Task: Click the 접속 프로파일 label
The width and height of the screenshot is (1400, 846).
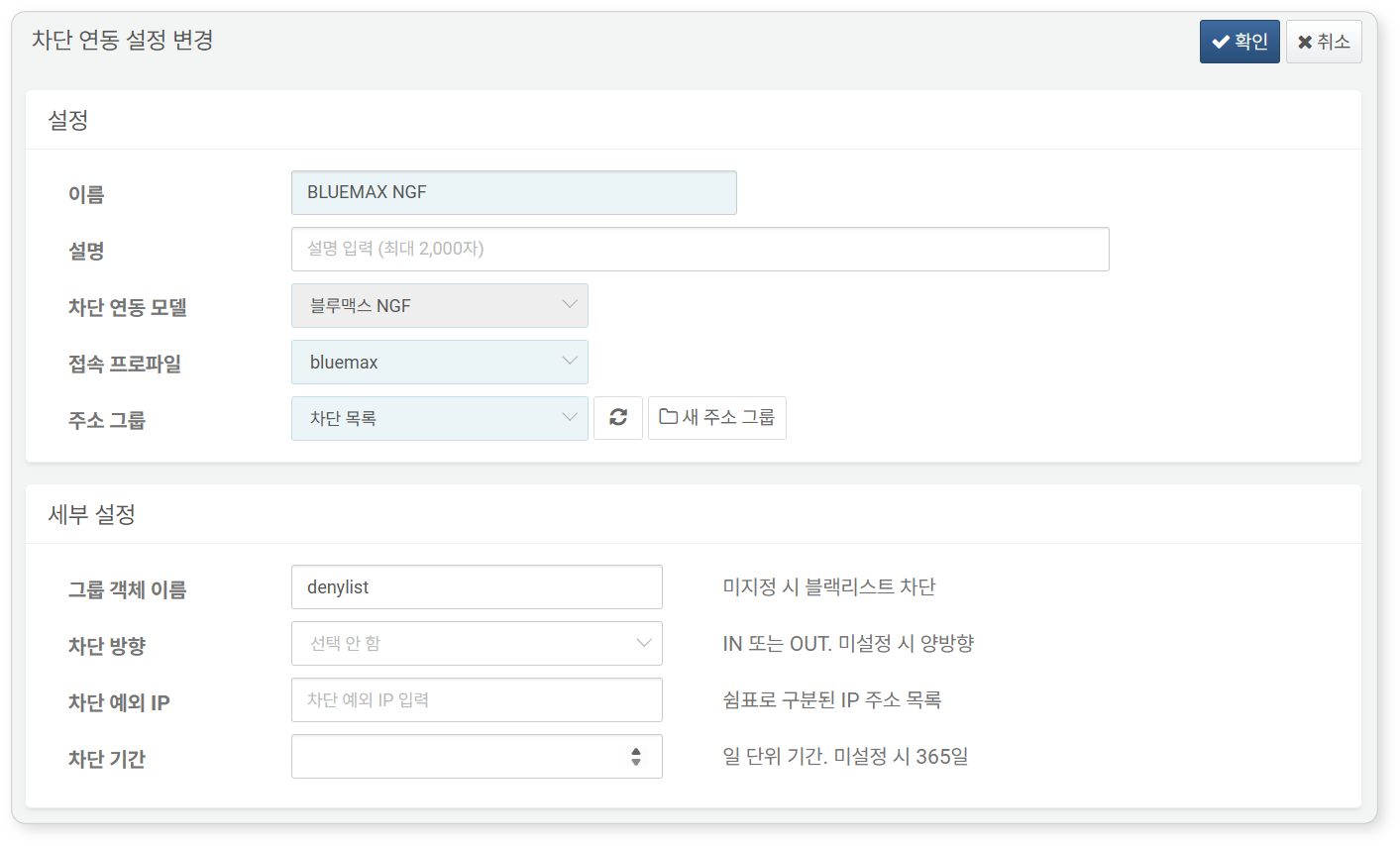Action: coord(125,364)
